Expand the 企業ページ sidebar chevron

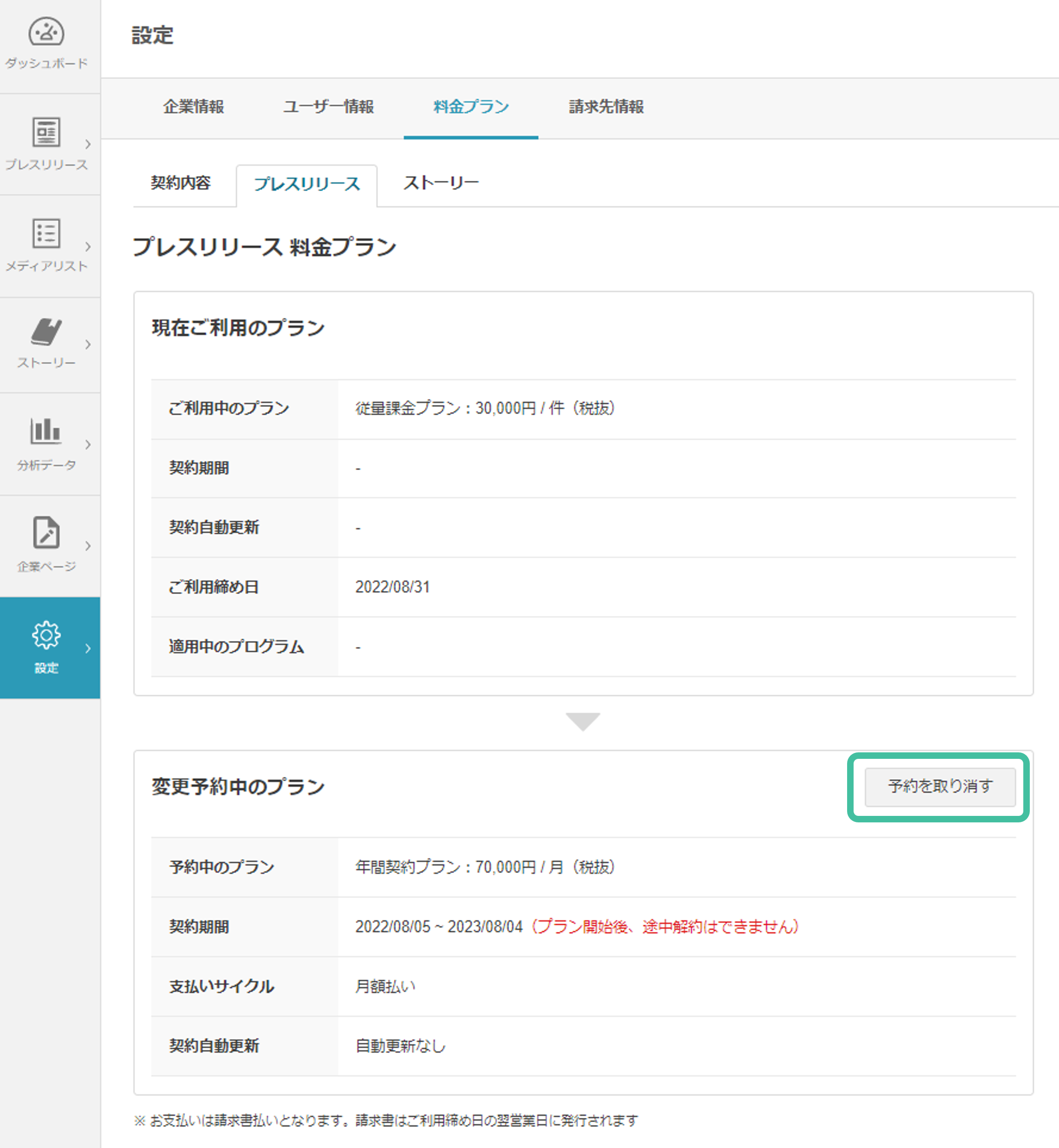pyautogui.click(x=88, y=545)
